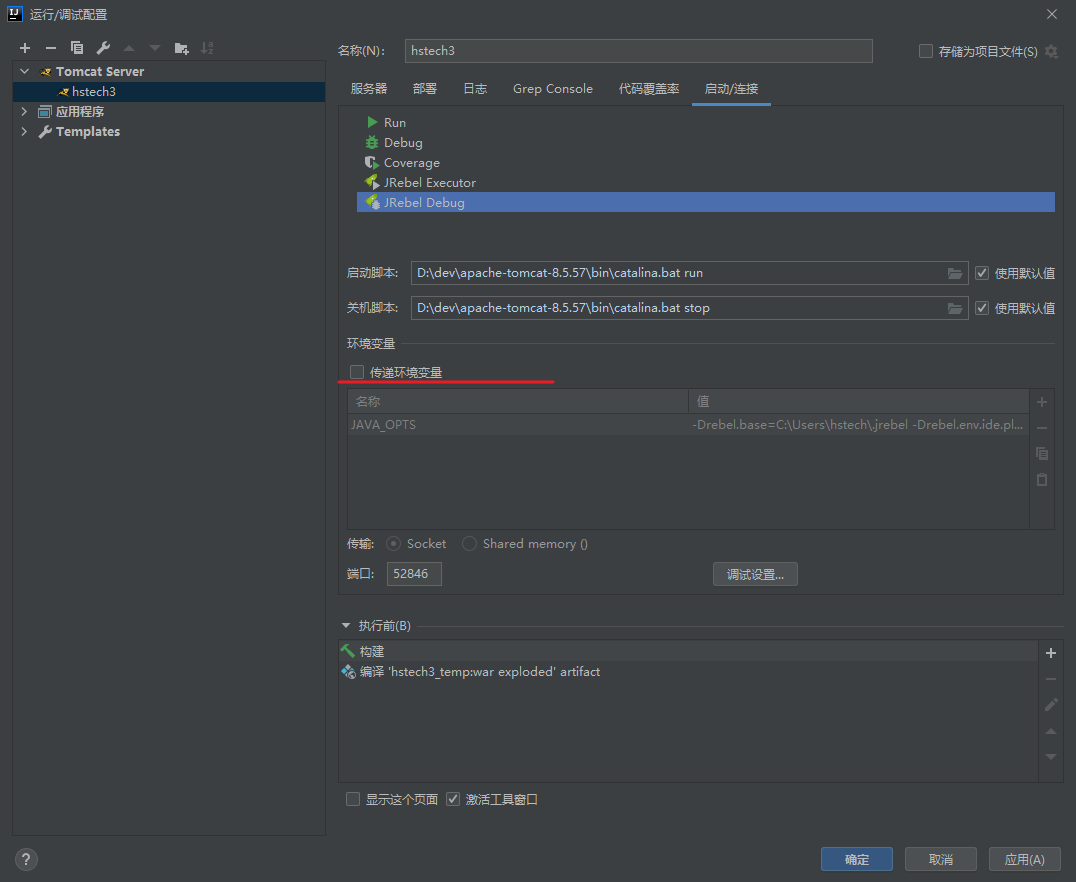
Task: Switch to 部署 tab
Action: [425, 89]
